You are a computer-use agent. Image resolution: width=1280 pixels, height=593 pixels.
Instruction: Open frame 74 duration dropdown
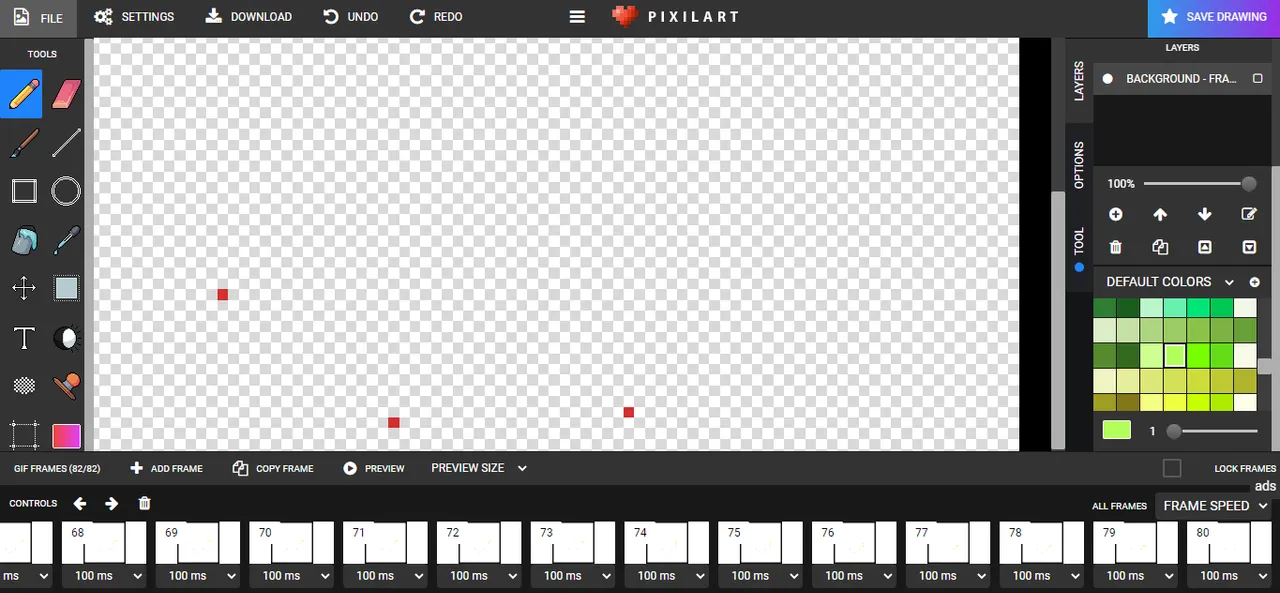click(x=666, y=576)
